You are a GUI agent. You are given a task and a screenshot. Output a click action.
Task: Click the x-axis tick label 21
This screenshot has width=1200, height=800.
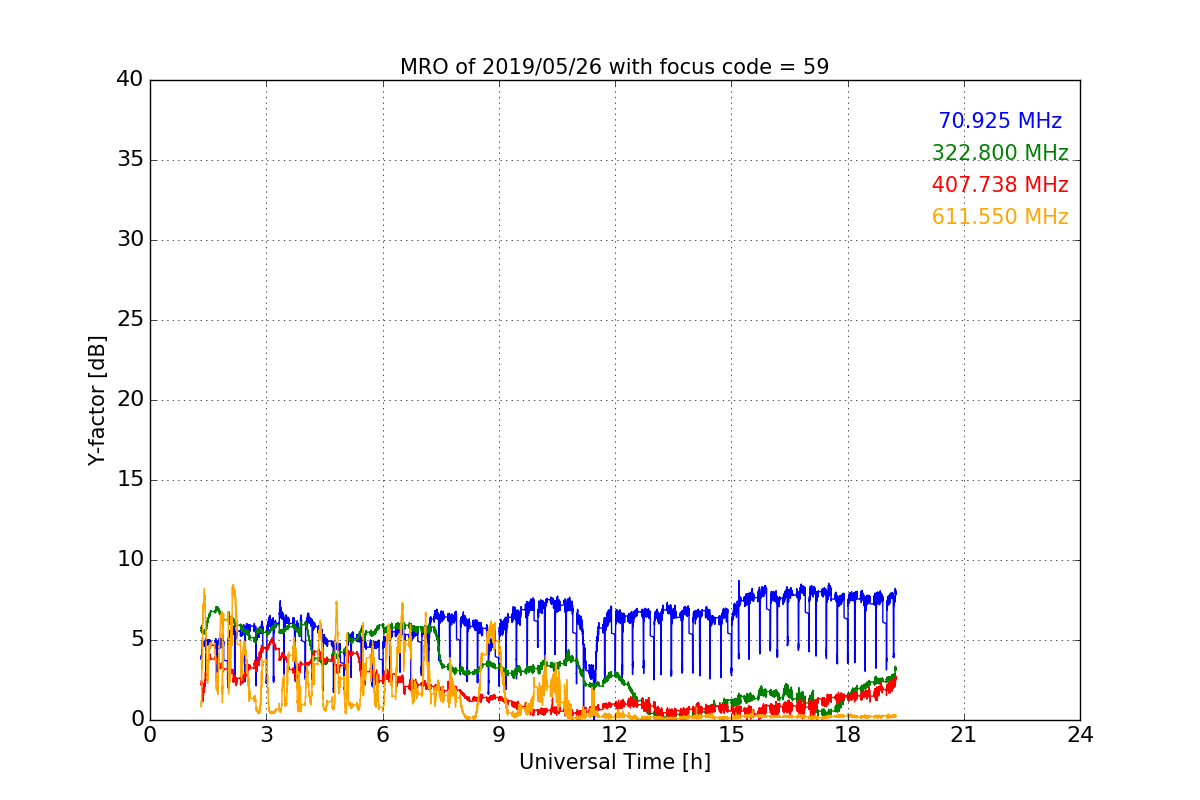pos(964,735)
